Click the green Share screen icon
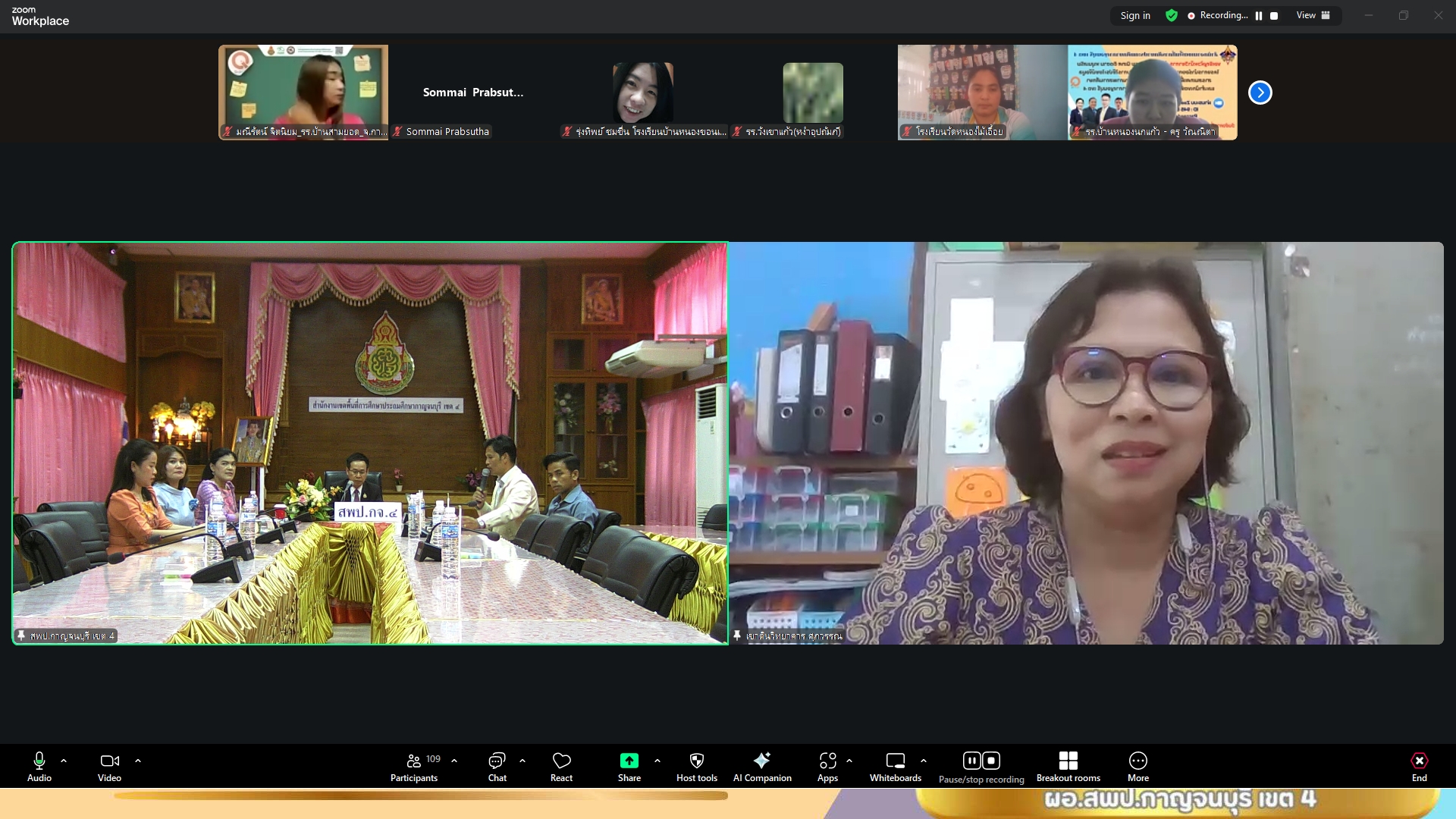Screen dimensions: 1456x819 629,761
